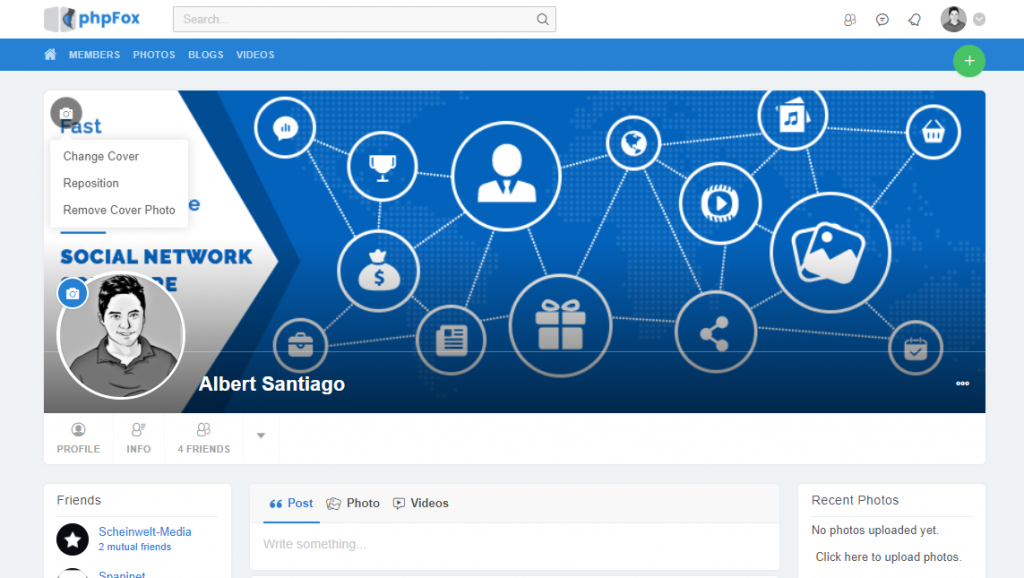Click the cover photo camera icon
Screen dimensions: 1024x578
(66, 113)
